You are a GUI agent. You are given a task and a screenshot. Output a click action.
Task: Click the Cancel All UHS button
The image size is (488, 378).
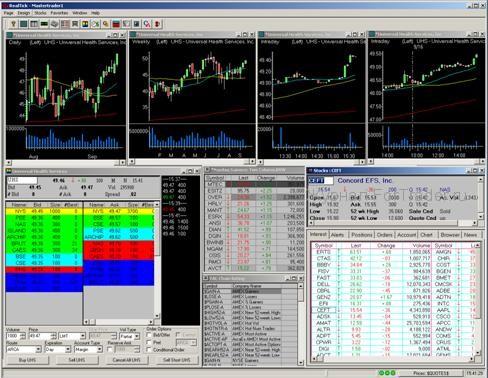(126, 360)
